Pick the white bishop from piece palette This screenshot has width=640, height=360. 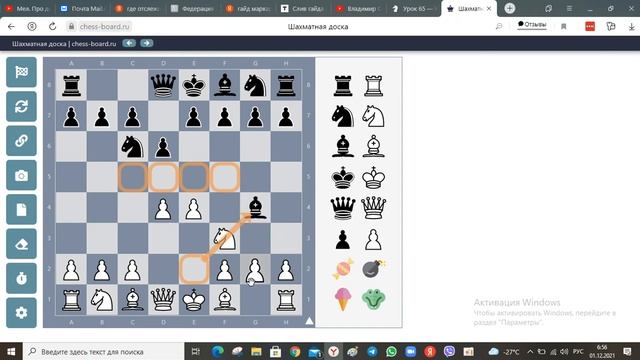coord(373,147)
